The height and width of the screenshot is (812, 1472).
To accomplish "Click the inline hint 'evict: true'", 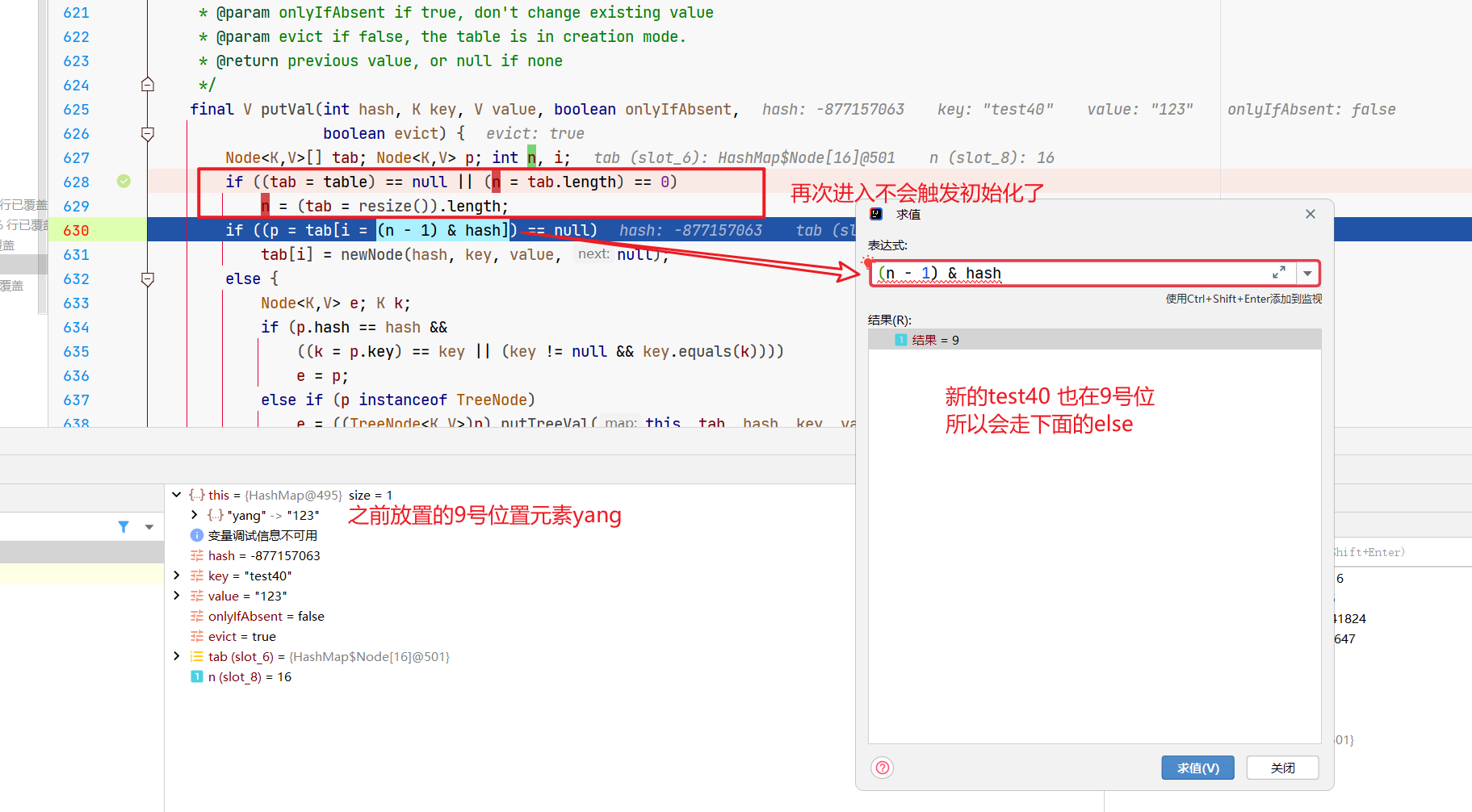I will click(535, 133).
